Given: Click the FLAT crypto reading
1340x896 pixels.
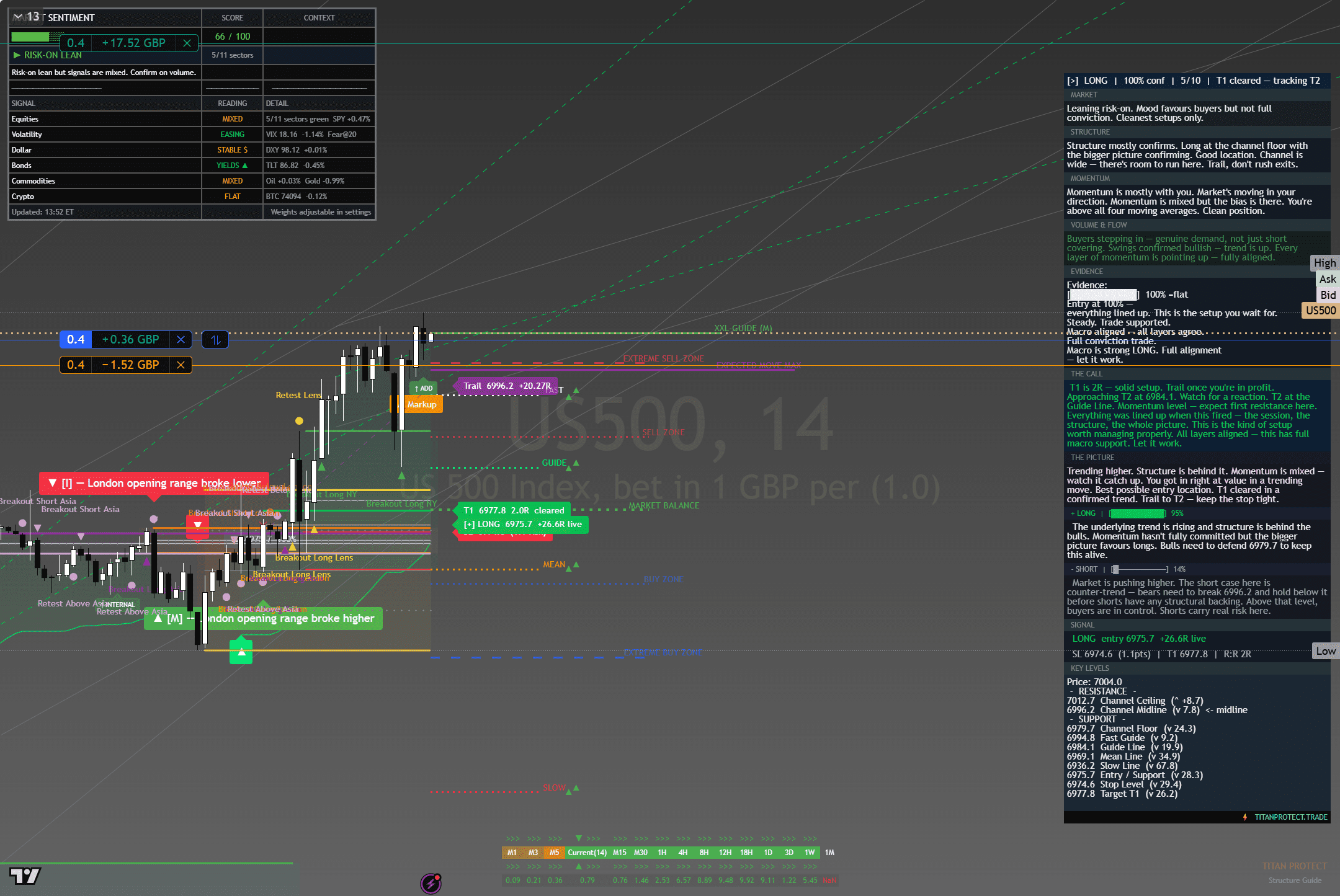Looking at the screenshot, I should 233,197.
